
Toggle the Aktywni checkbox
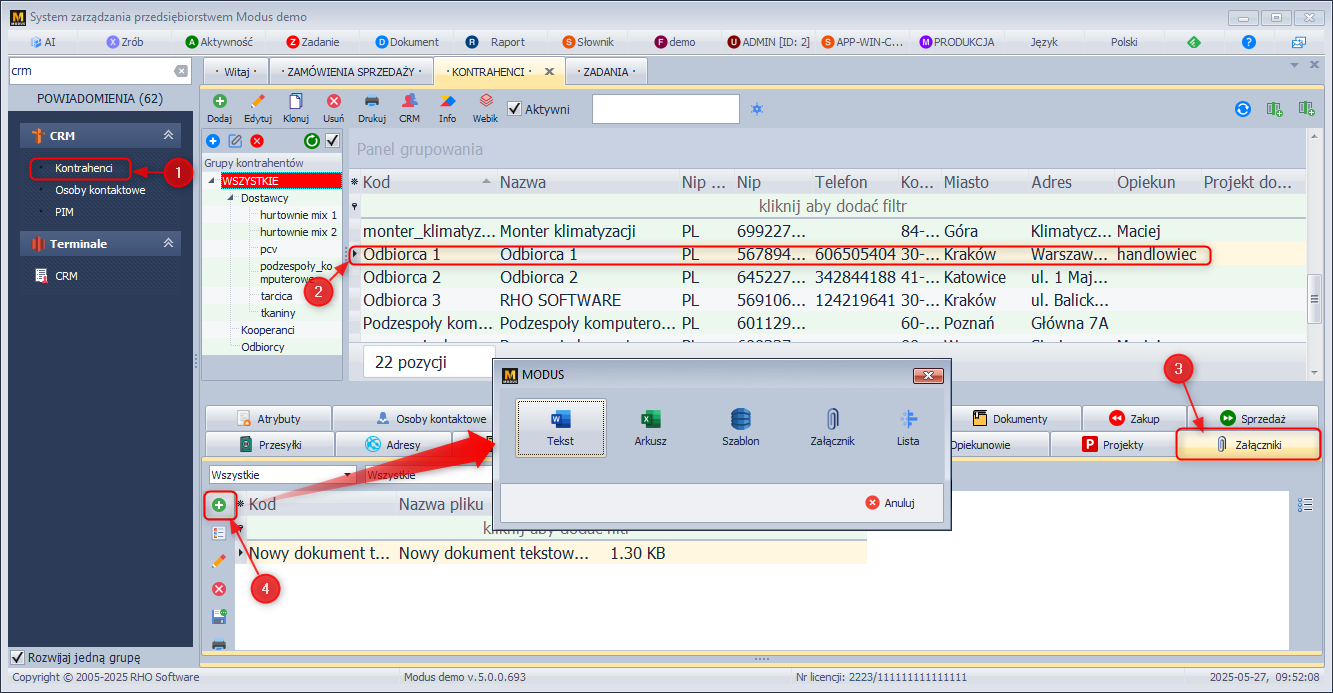[x=515, y=109]
